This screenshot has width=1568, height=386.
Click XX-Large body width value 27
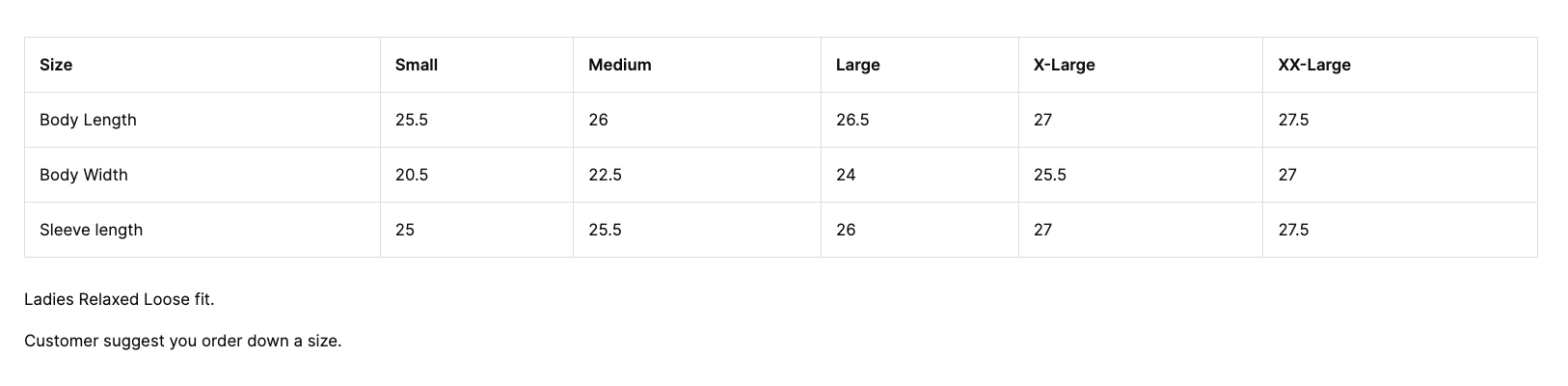(x=1287, y=175)
